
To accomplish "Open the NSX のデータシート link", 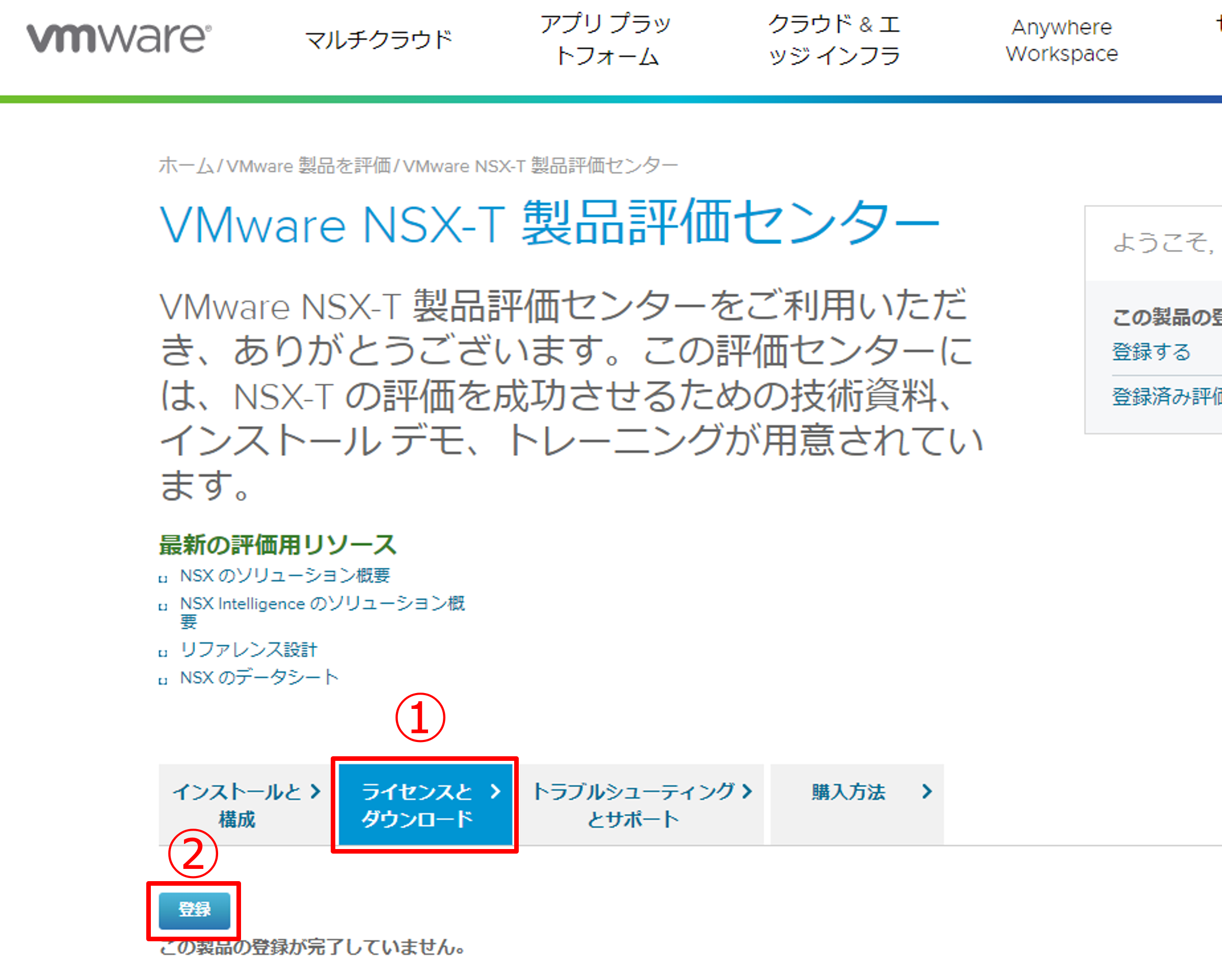I will 259,677.
